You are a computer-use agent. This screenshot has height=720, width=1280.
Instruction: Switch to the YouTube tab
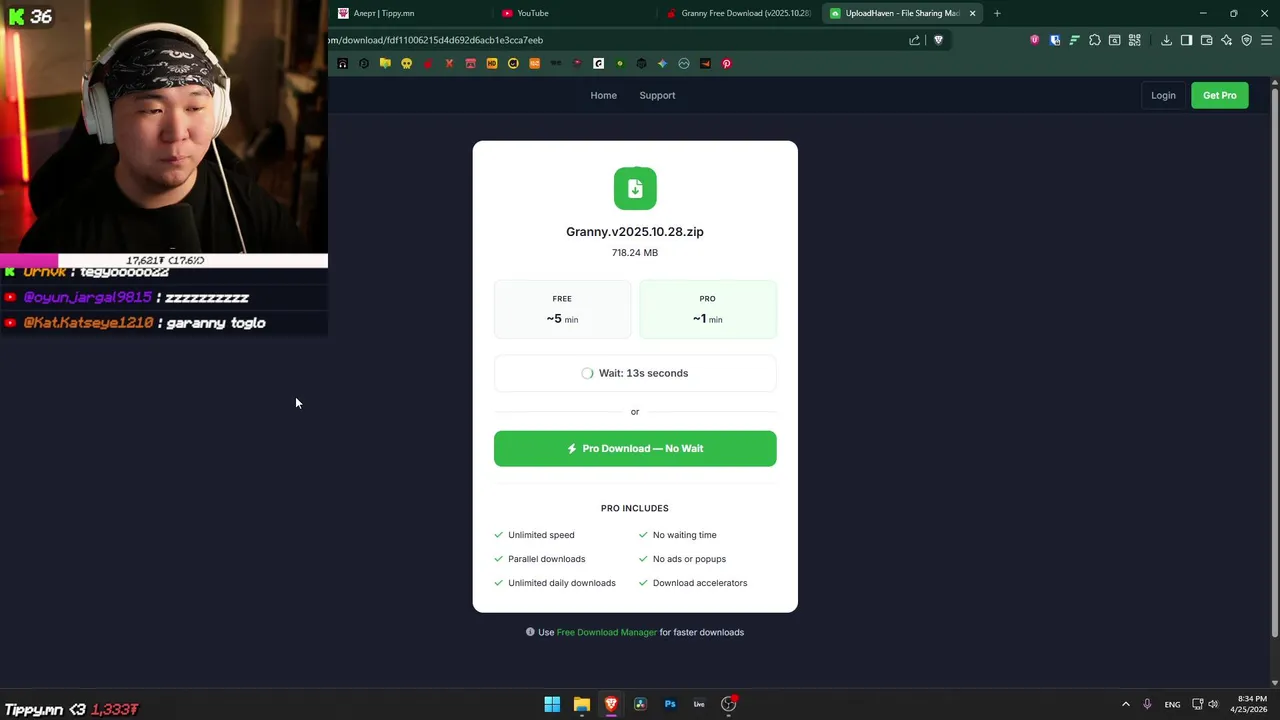pos(575,13)
